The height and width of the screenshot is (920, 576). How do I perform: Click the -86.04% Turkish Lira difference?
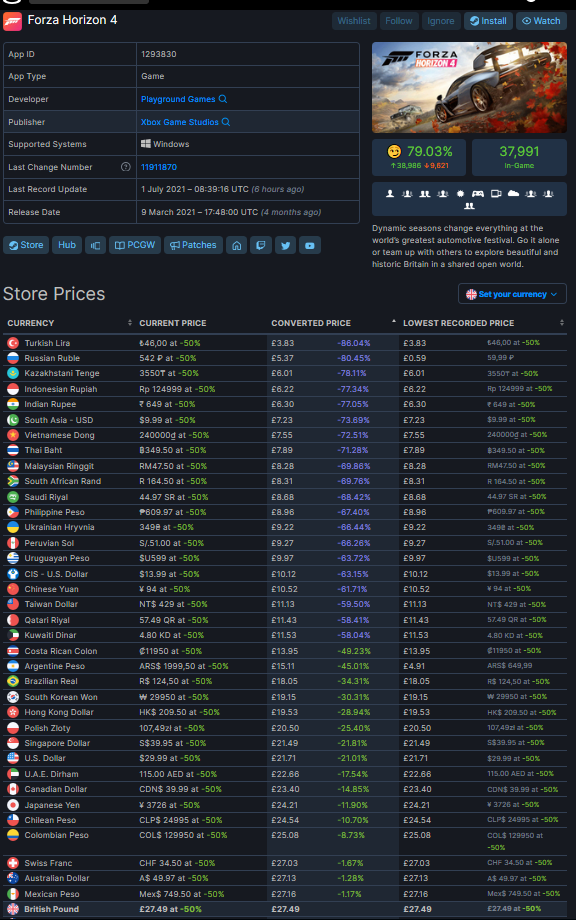(x=354, y=343)
